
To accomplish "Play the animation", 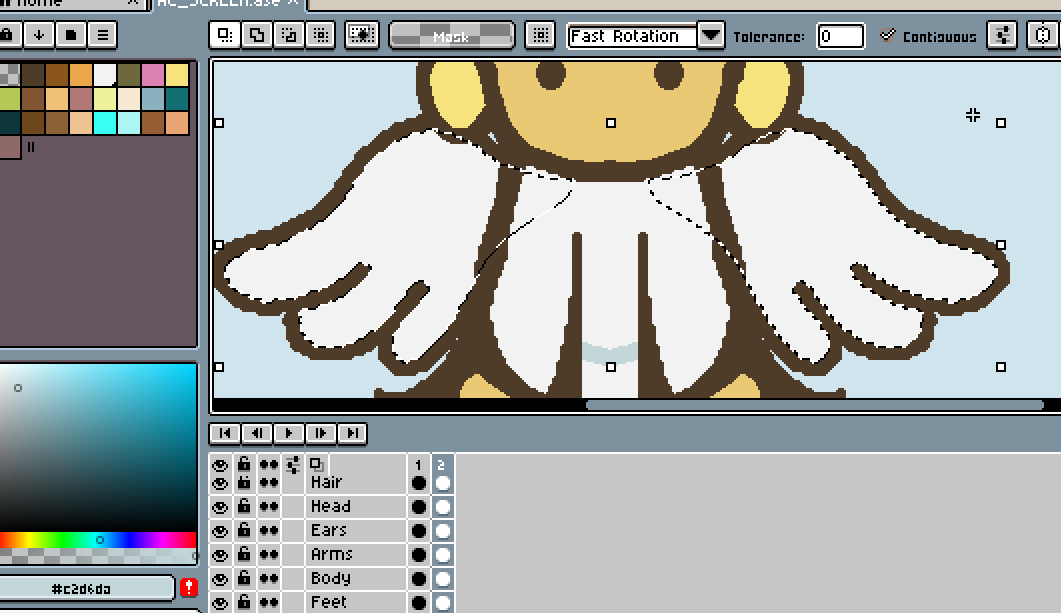I will [x=289, y=433].
